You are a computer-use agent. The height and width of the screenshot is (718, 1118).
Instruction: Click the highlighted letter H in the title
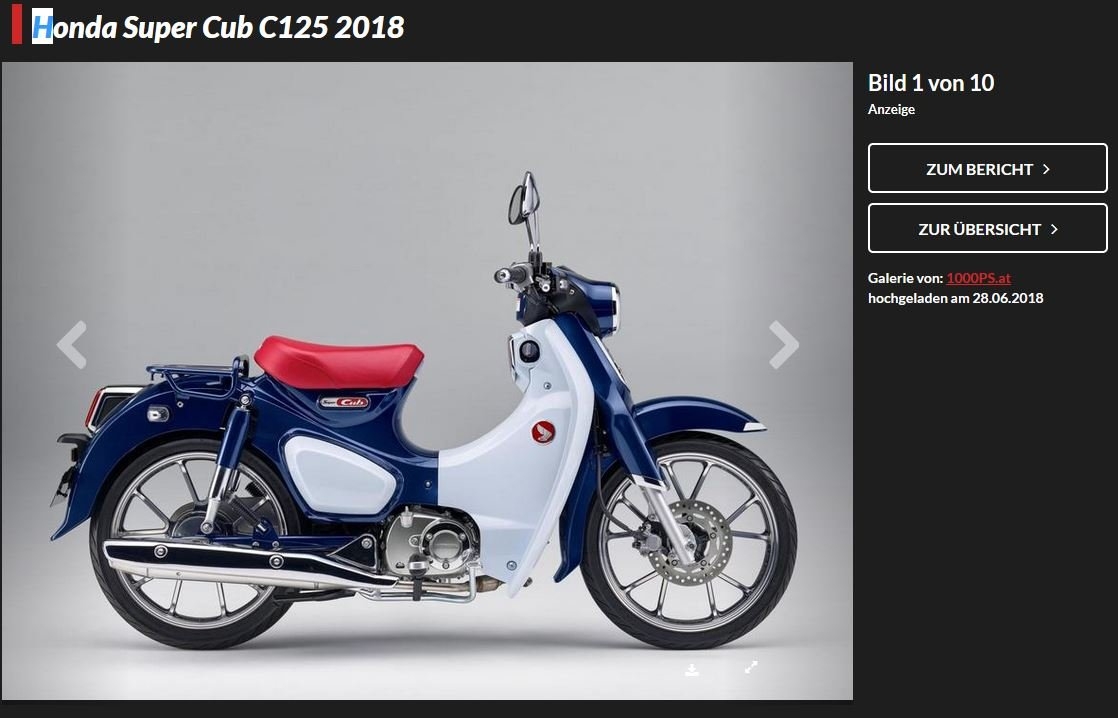pyautogui.click(x=42, y=26)
